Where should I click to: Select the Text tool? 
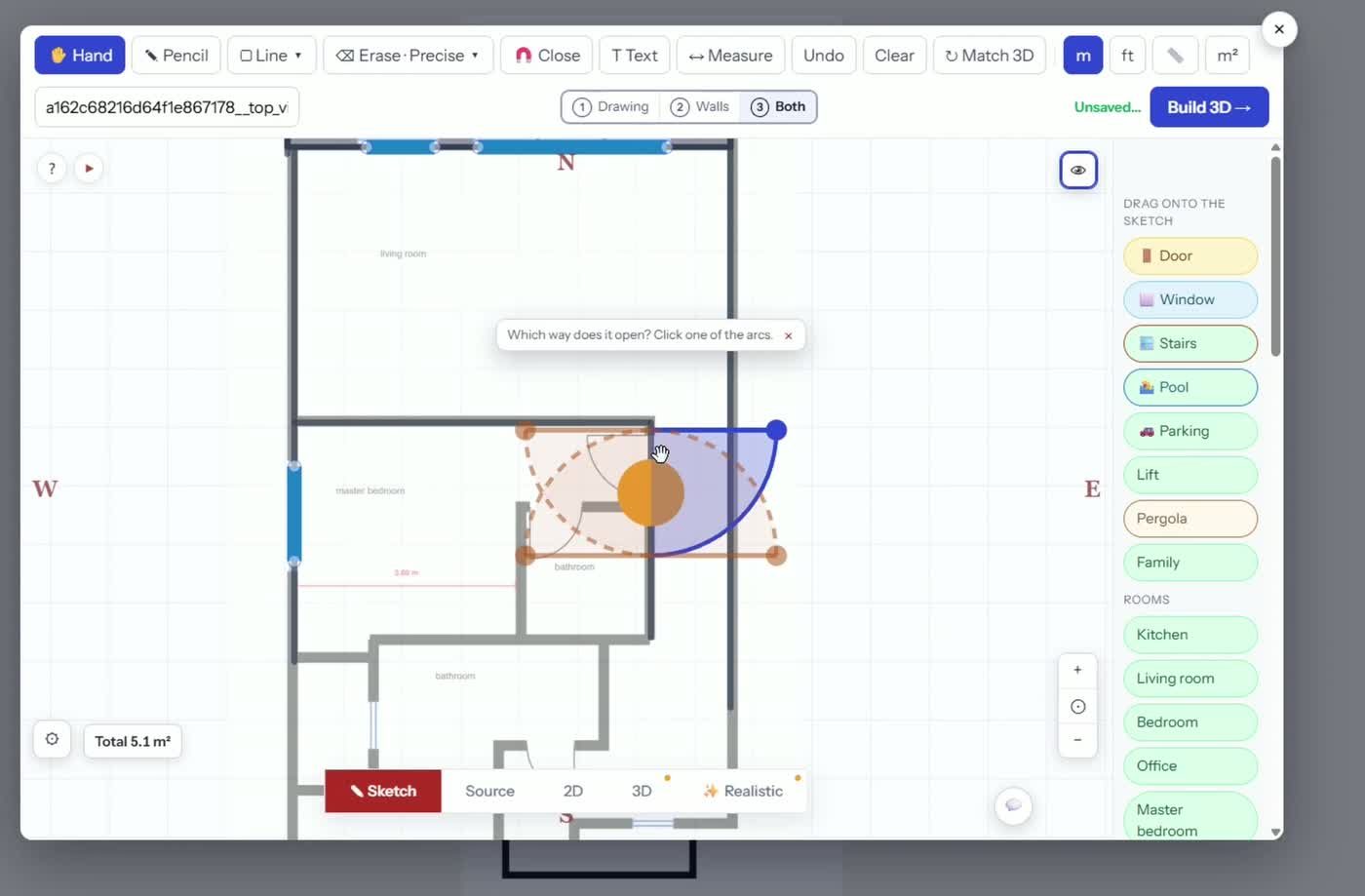(635, 56)
